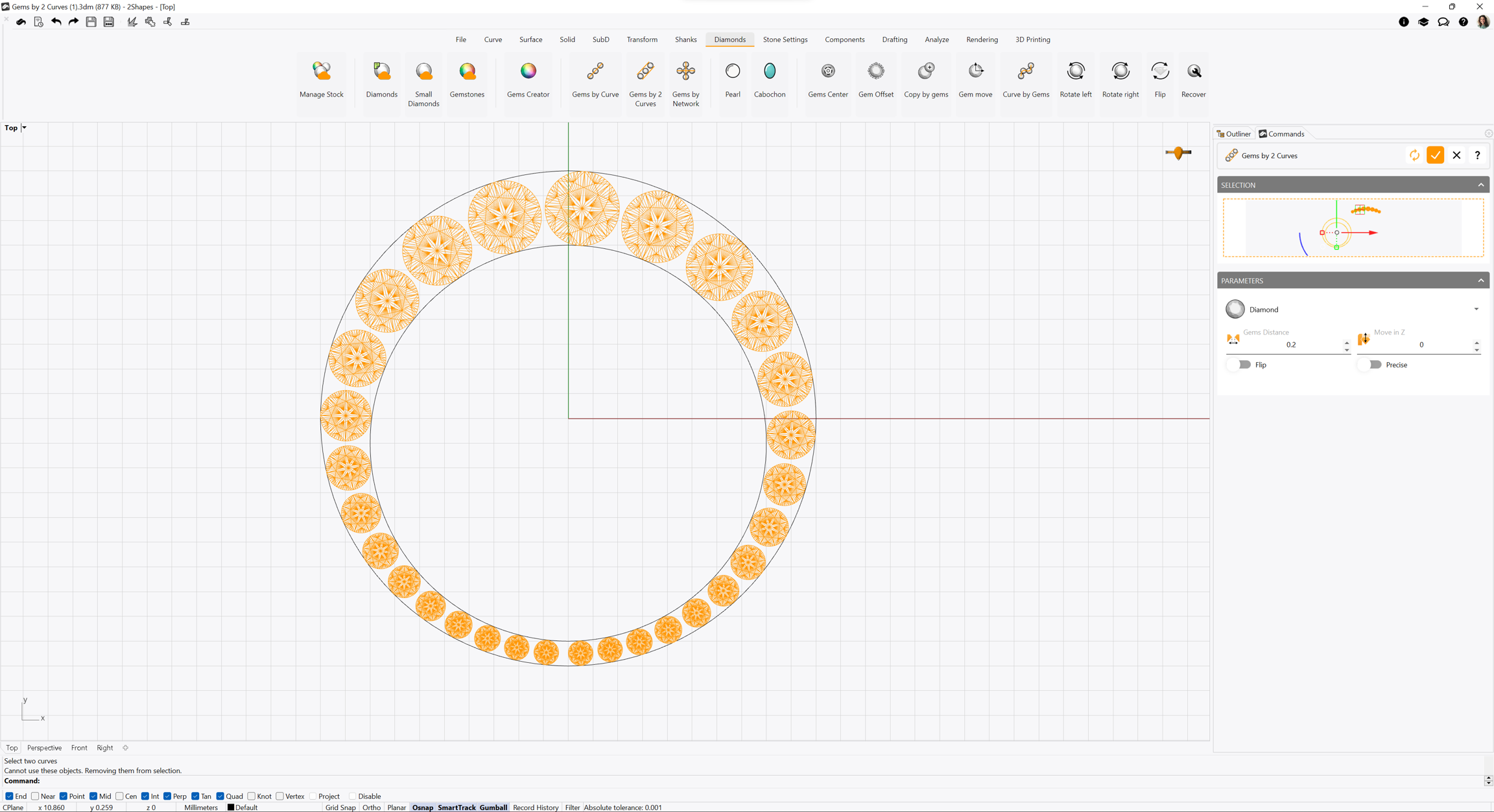Viewport: 1494px width, 812px height.
Task: Check the Near osnap checkbox
Action: [x=36, y=796]
